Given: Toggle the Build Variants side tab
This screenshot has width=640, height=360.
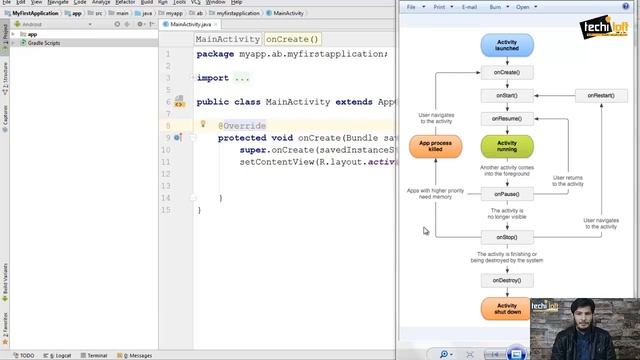Looking at the screenshot, I should [5, 282].
